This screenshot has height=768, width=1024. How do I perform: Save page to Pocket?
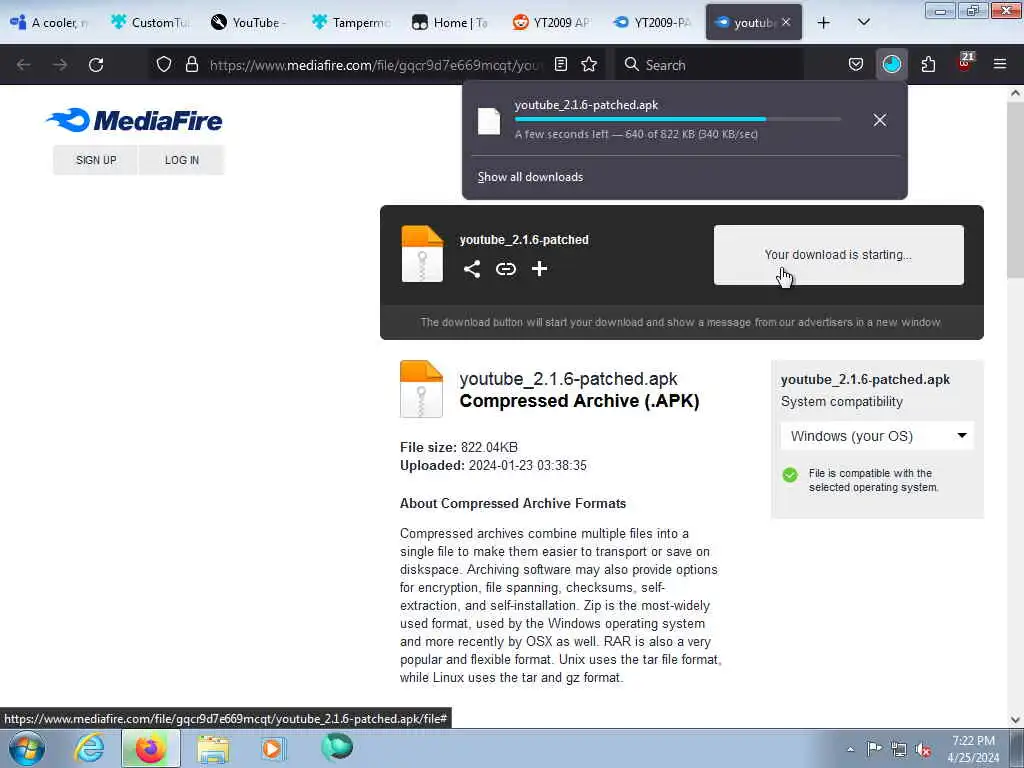click(856, 64)
